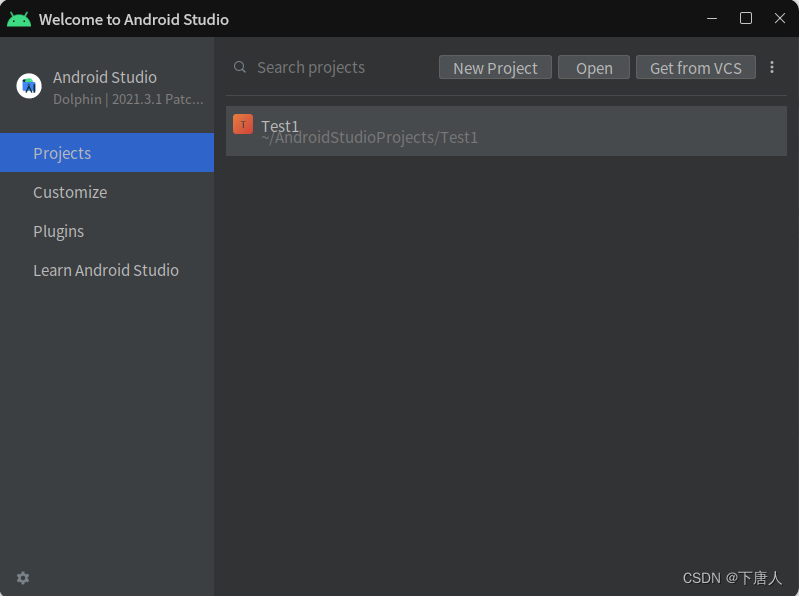The image size is (799, 596).
Task: Click the orange Test1 project icon
Action: 243,124
